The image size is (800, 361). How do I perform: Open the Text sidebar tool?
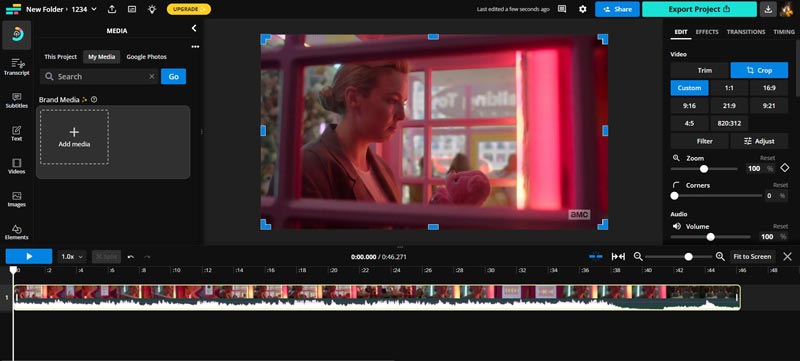pyautogui.click(x=17, y=133)
